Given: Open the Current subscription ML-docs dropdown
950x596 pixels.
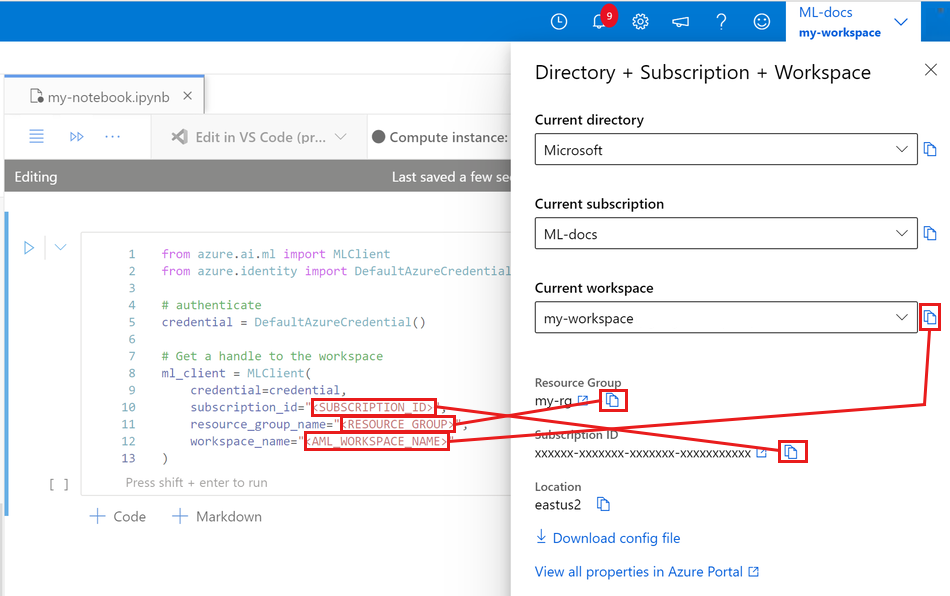Looking at the screenshot, I should coord(726,234).
